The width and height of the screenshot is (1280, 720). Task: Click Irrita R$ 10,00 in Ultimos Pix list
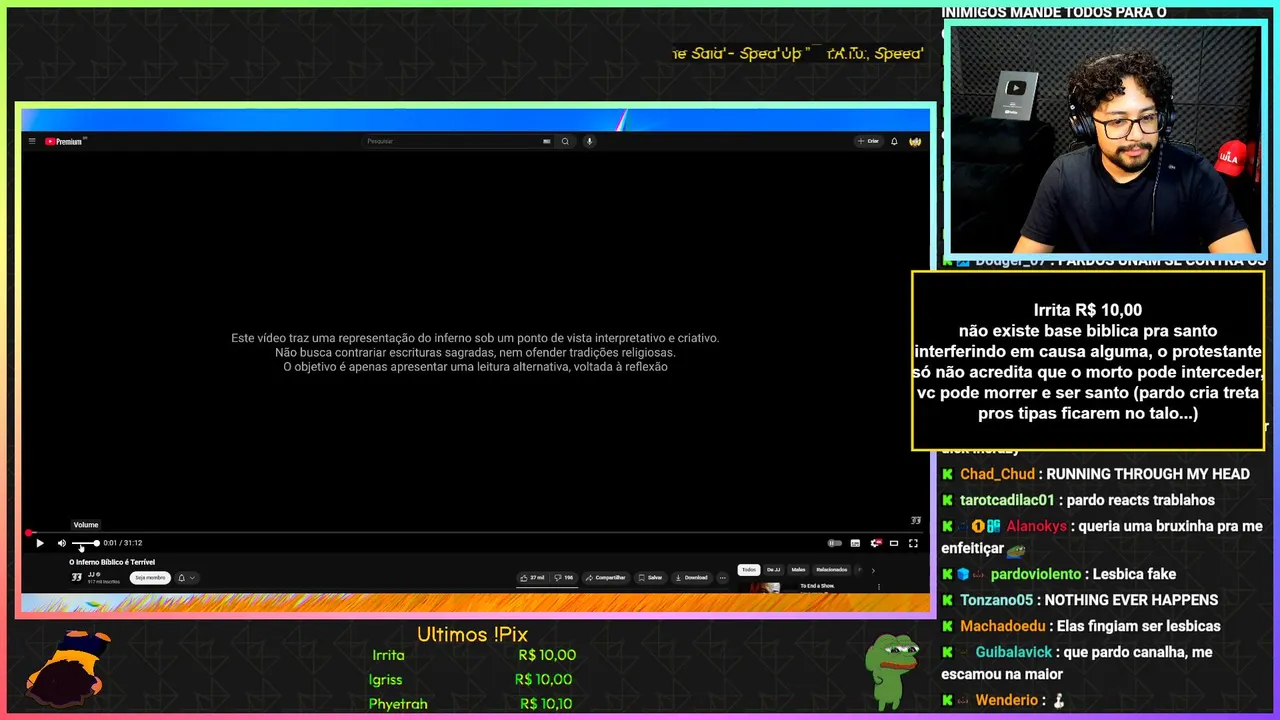473,655
